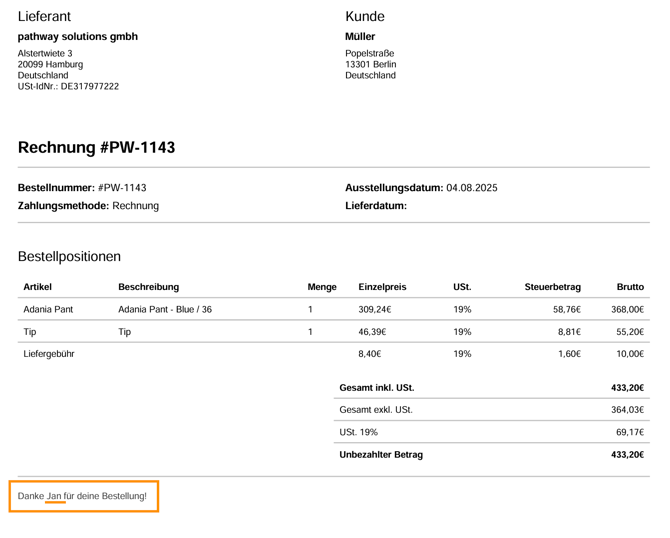
Task: Click the highlighted Danke footer message box
Action: (84, 497)
